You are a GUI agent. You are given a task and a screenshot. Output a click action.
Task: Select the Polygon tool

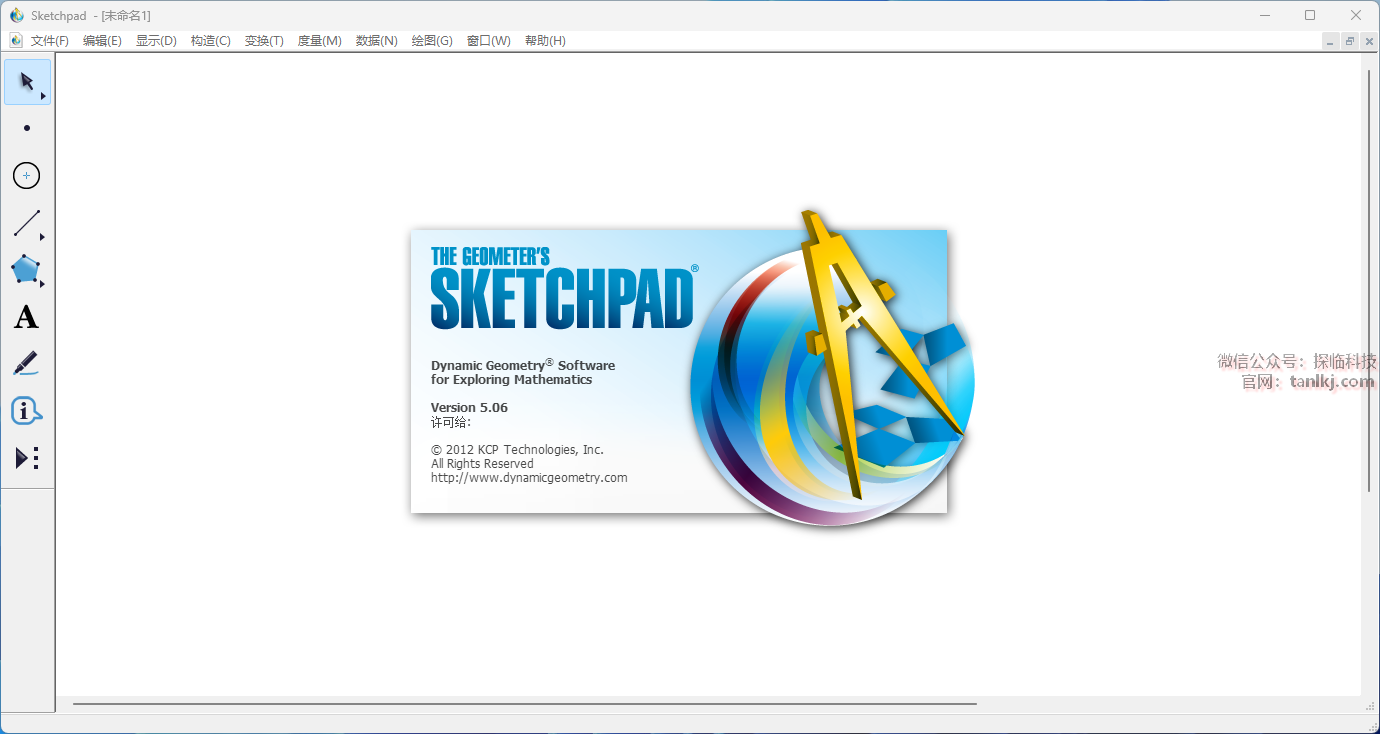(x=25, y=269)
